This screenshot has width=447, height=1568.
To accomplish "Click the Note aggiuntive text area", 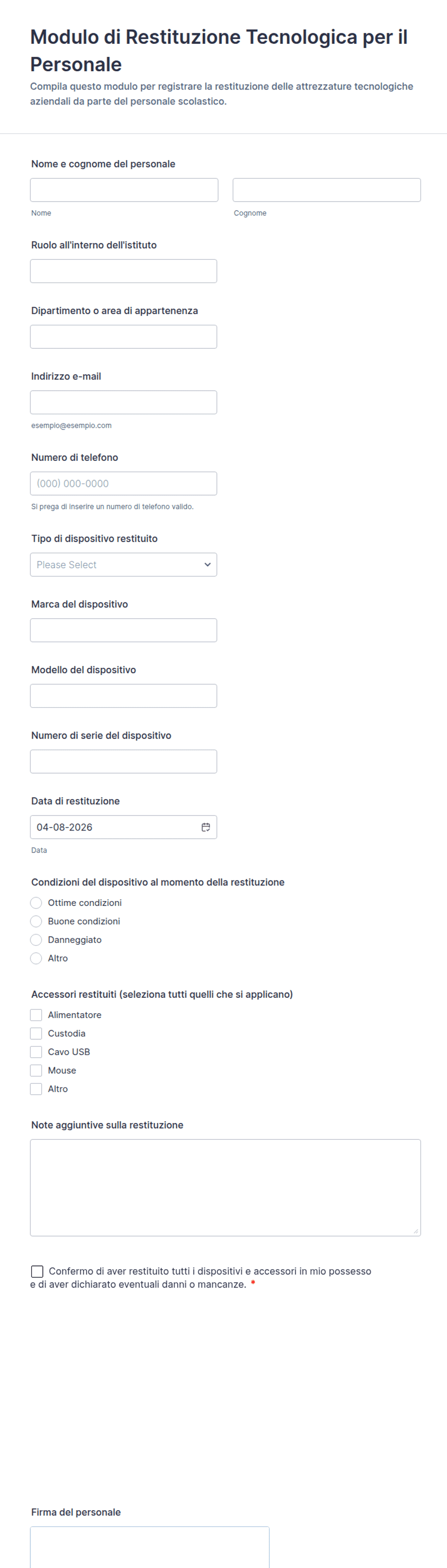I will tap(225, 1187).
